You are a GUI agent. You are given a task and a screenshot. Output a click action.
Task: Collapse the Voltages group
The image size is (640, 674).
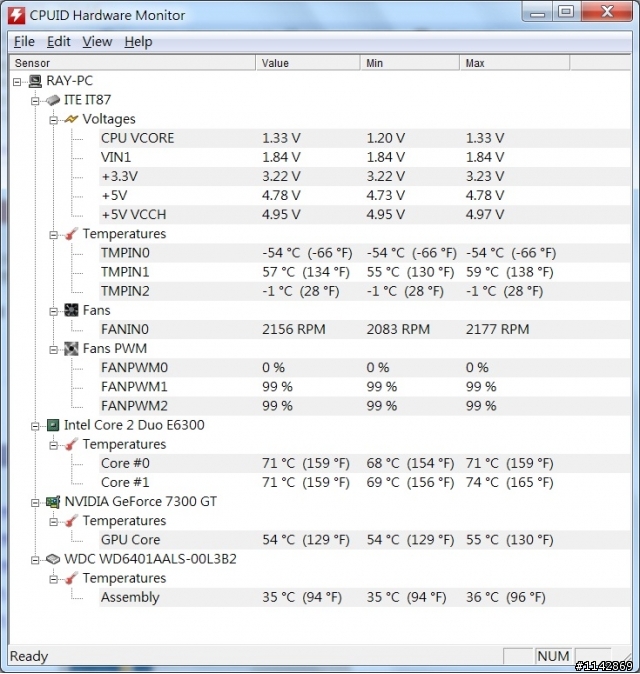pyautogui.click(x=53, y=120)
